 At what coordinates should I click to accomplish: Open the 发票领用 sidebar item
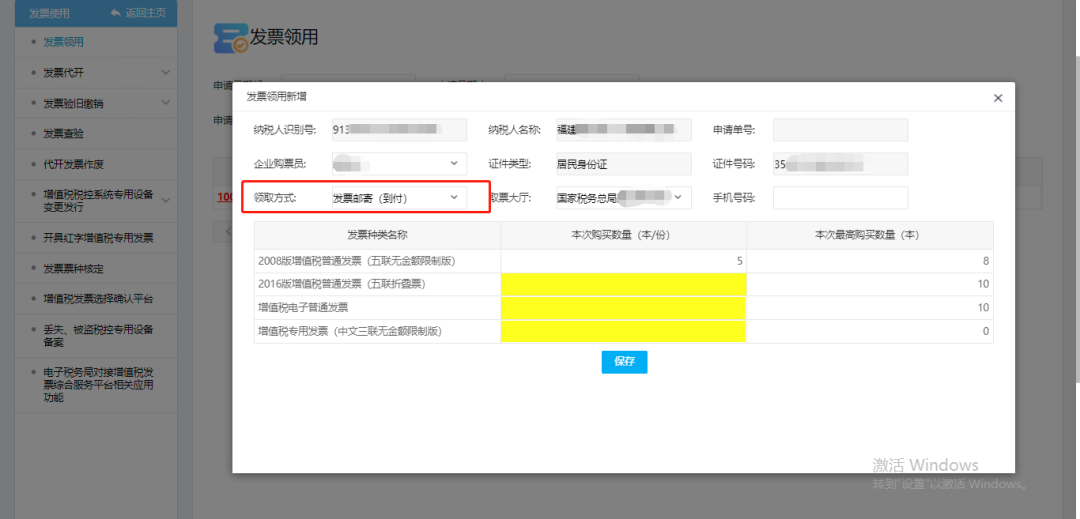[x=63, y=42]
